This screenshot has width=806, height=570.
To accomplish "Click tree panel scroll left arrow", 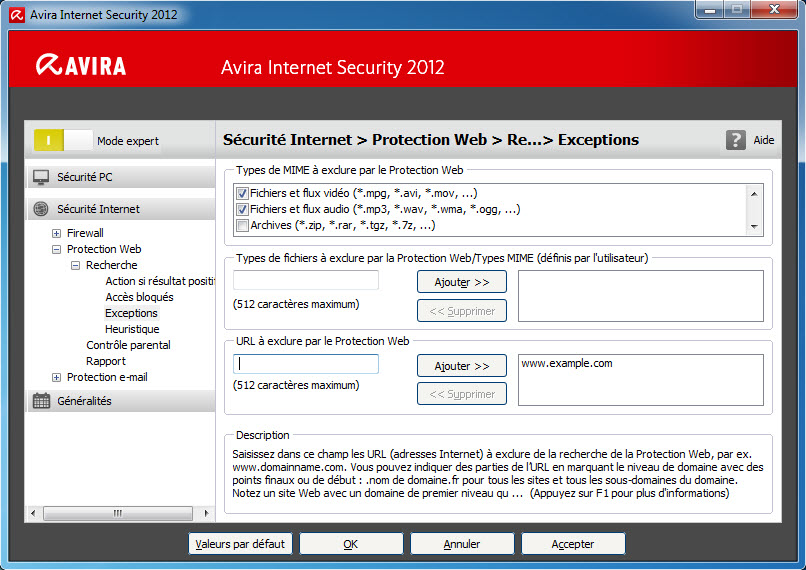I will (x=33, y=513).
